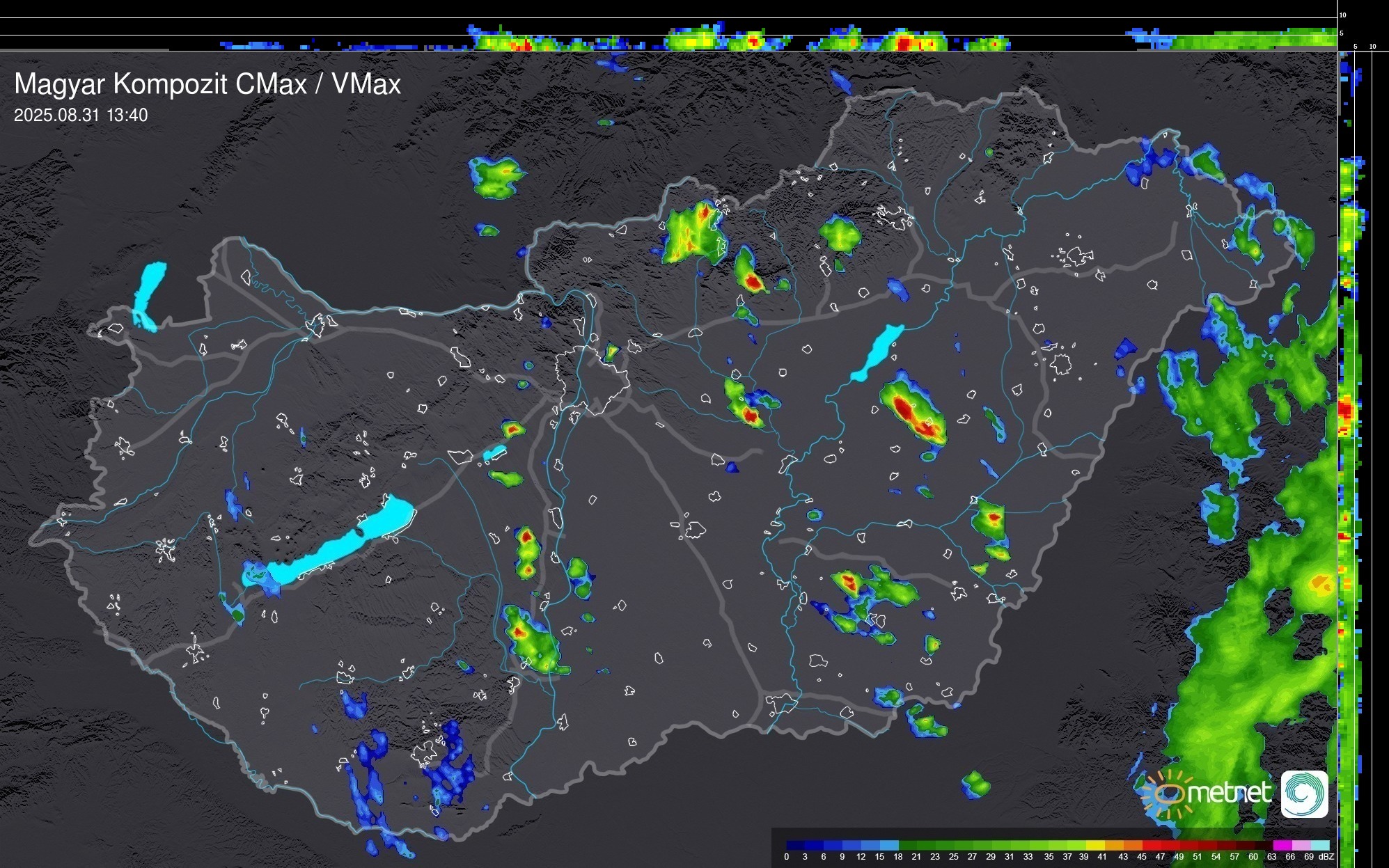Click the isolated radar cell above the metnet logo
1389x868 pixels.
click(x=975, y=784)
